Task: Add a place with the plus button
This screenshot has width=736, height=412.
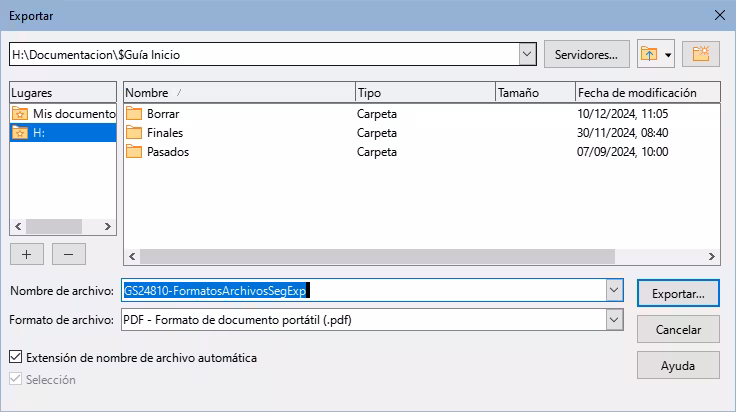Action: [x=27, y=254]
